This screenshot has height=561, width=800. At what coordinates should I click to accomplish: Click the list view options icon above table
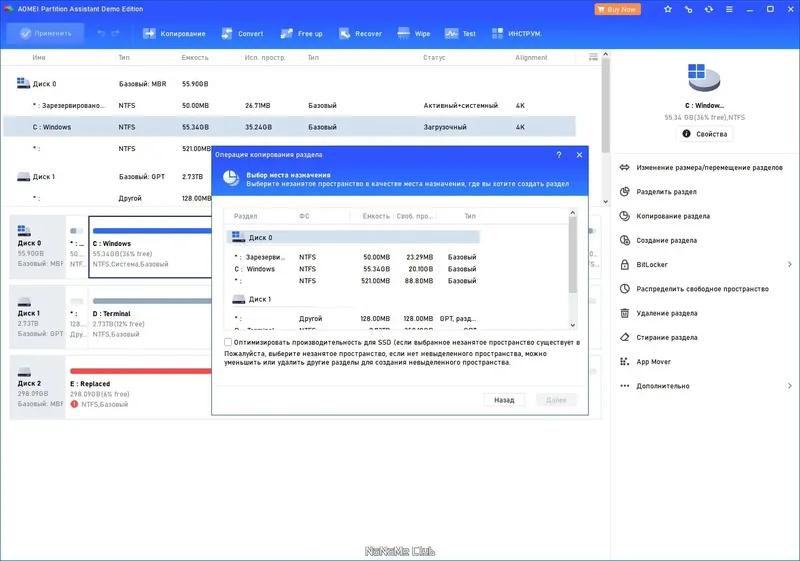(x=593, y=57)
